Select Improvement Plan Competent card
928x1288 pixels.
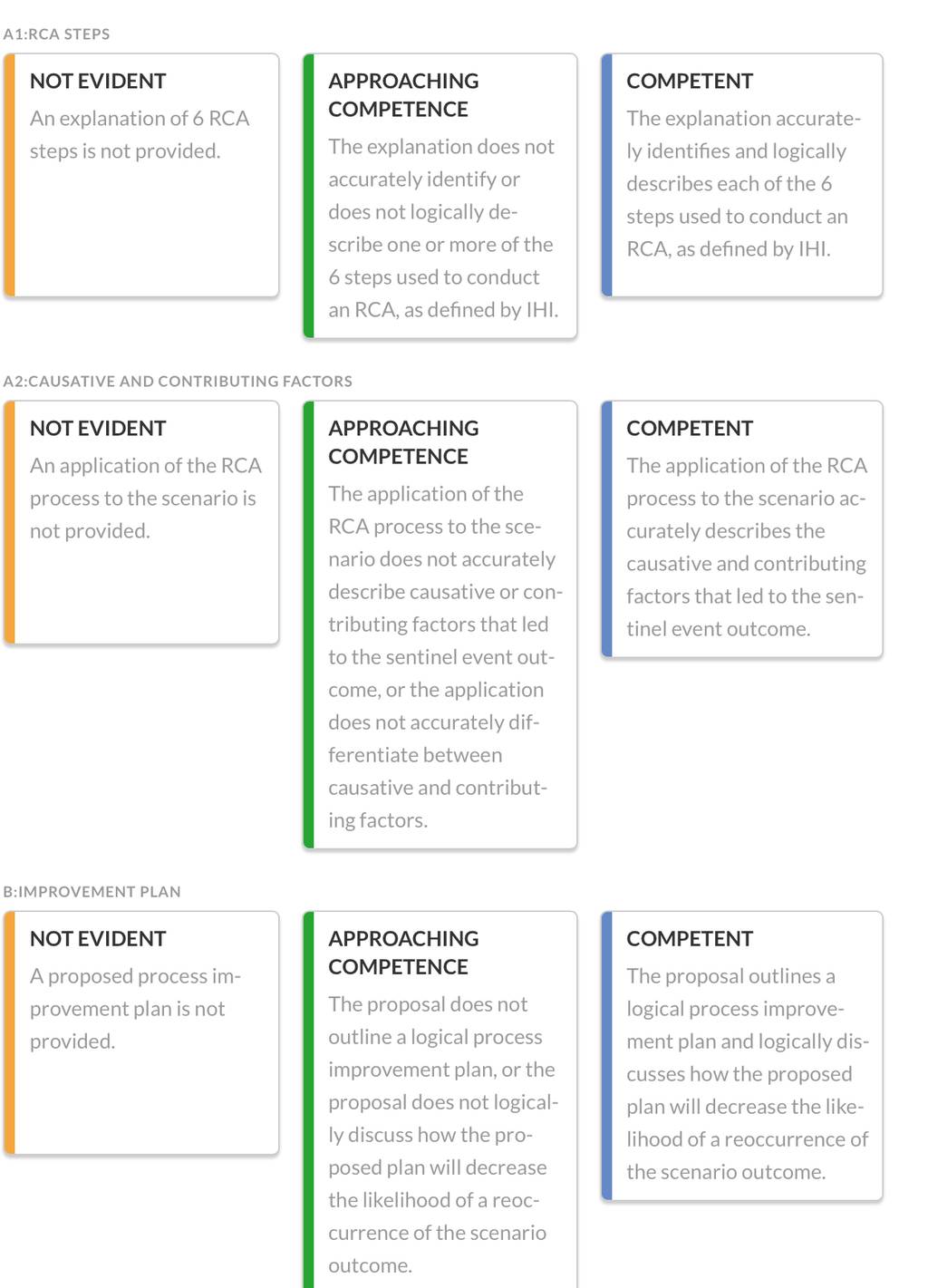click(742, 1056)
